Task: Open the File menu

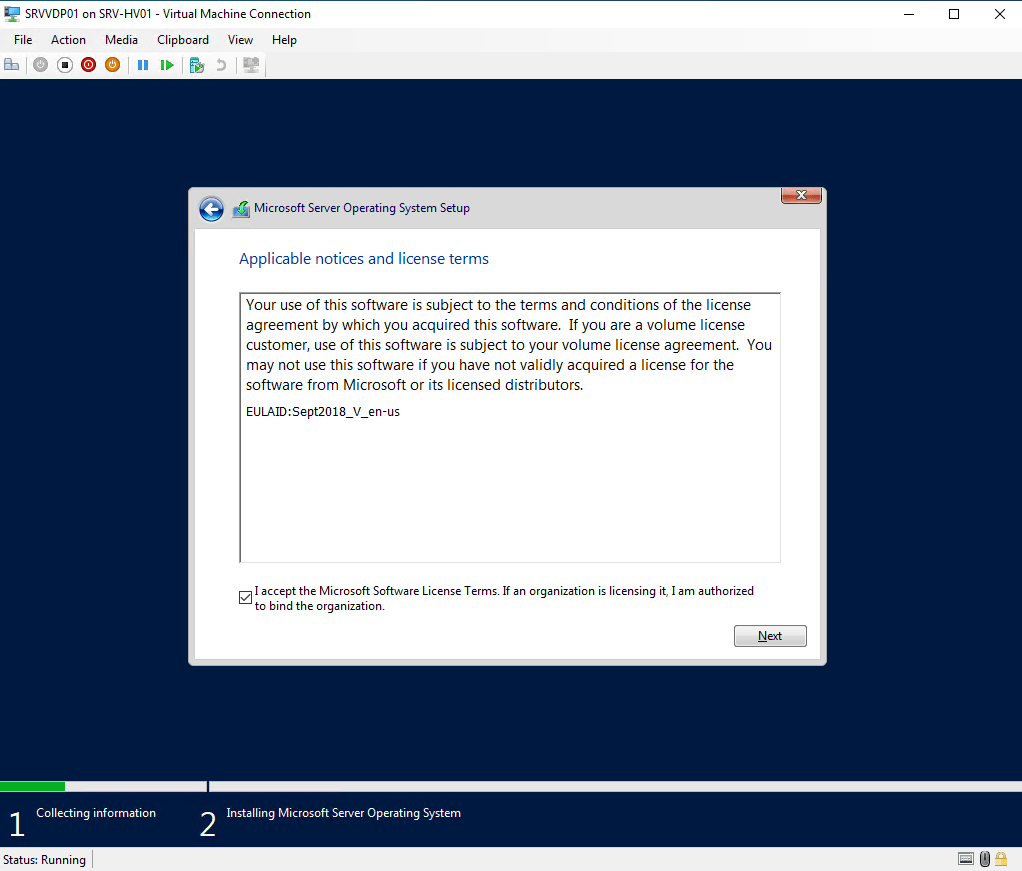Action: pyautogui.click(x=23, y=40)
